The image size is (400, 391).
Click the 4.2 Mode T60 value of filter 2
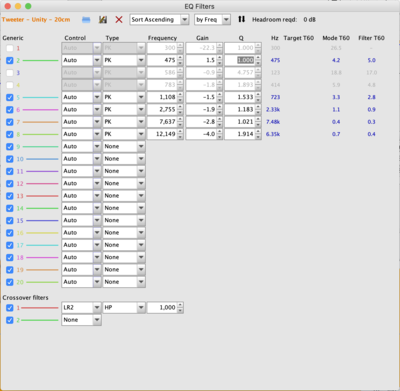pyautogui.click(x=336, y=60)
